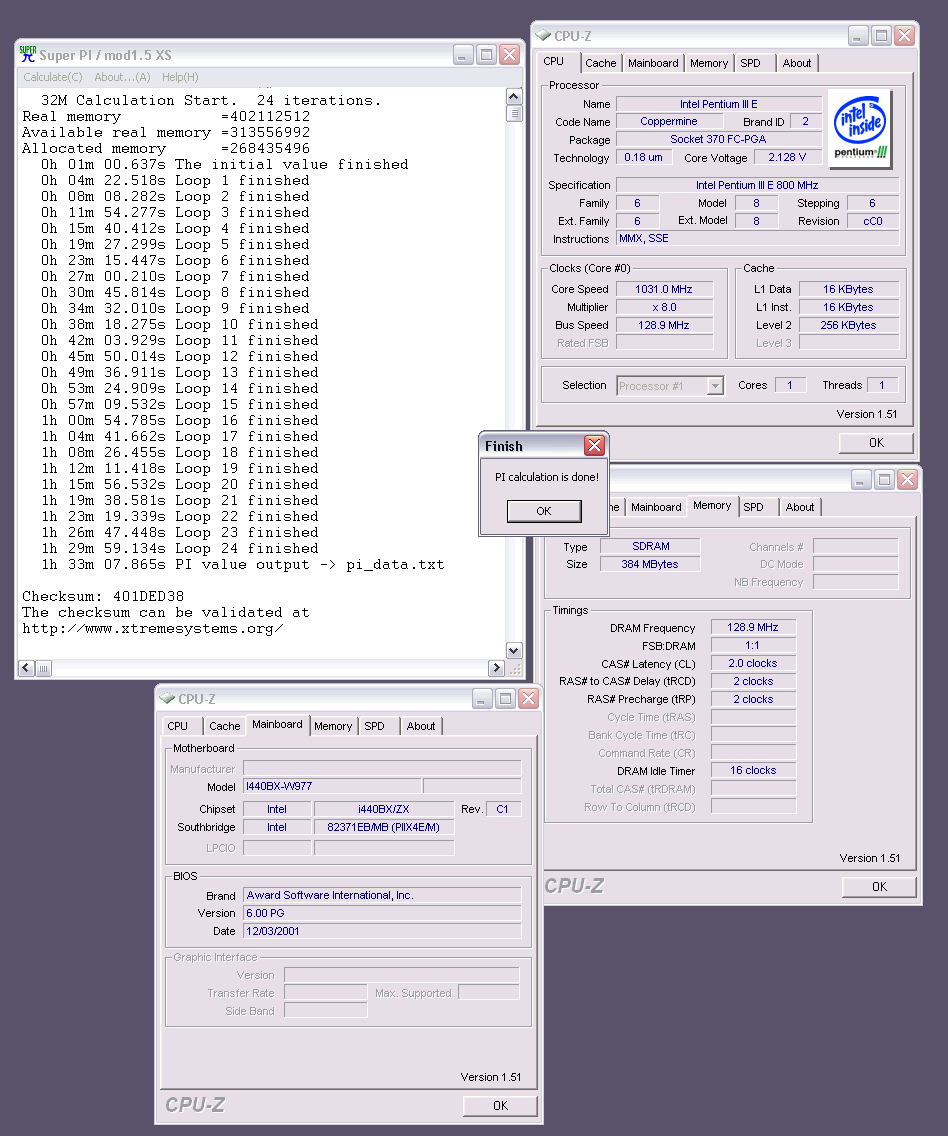This screenshot has width=948, height=1136.
Task: Switch to About tab in Mainboard CPU-Z window
Action: [x=421, y=726]
